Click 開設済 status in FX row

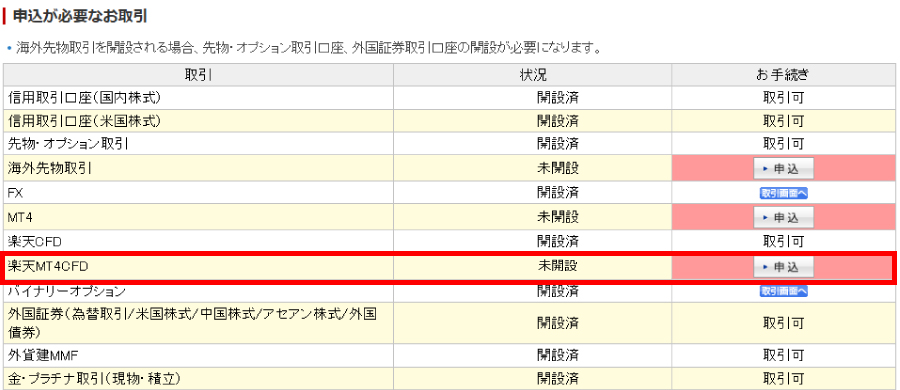pyautogui.click(x=558, y=193)
